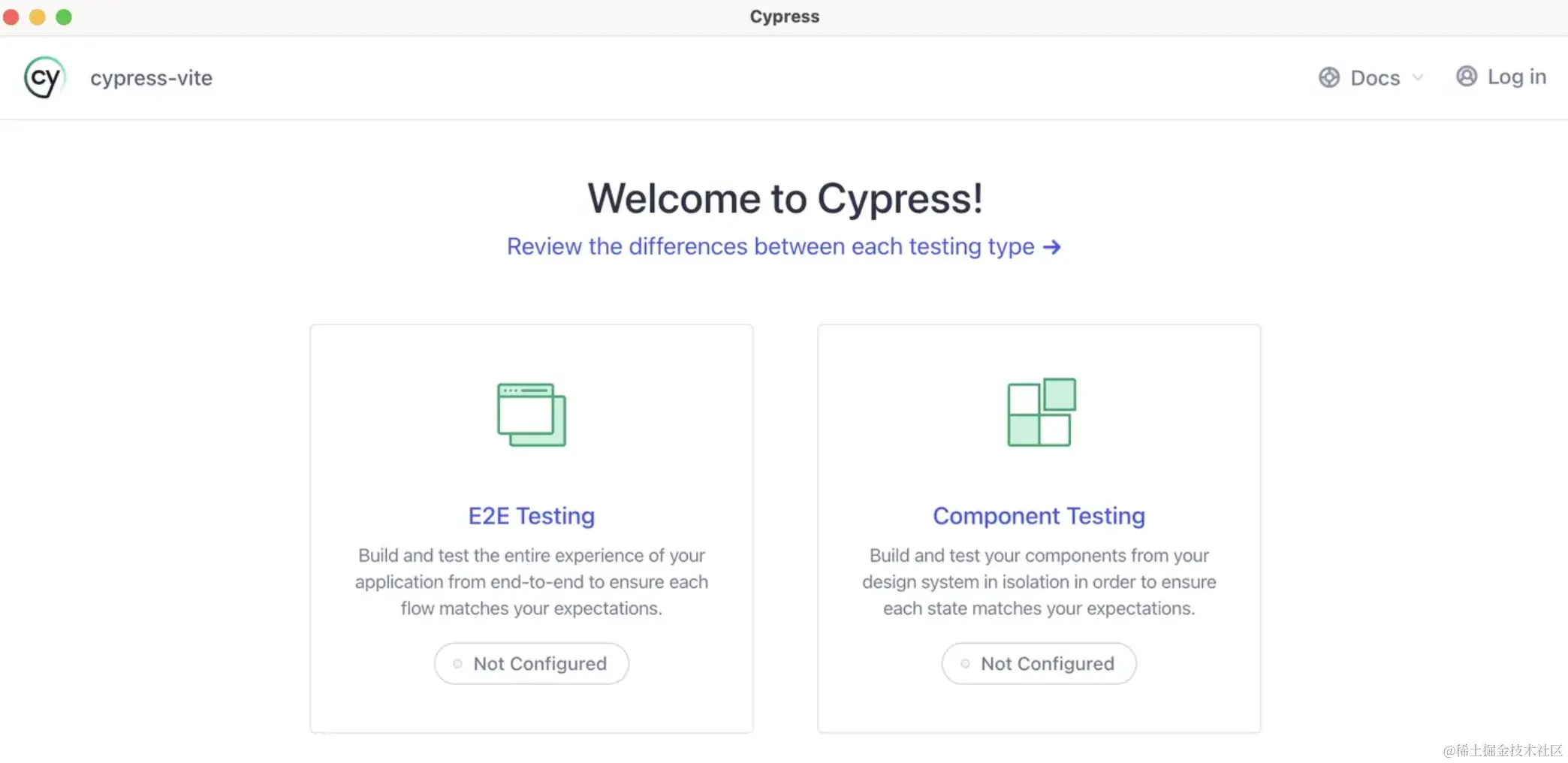Click the Cypress window title text
1568x763 pixels.
pos(785,17)
